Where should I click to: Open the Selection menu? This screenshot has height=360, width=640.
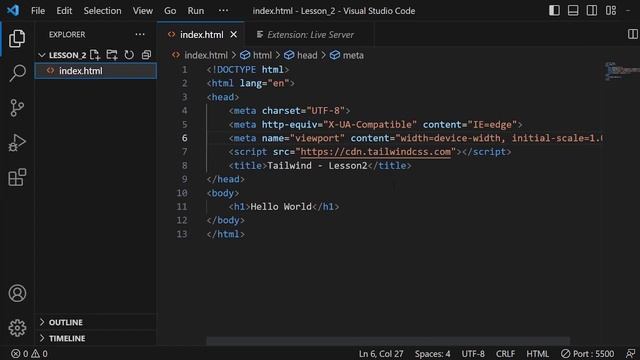(102, 11)
